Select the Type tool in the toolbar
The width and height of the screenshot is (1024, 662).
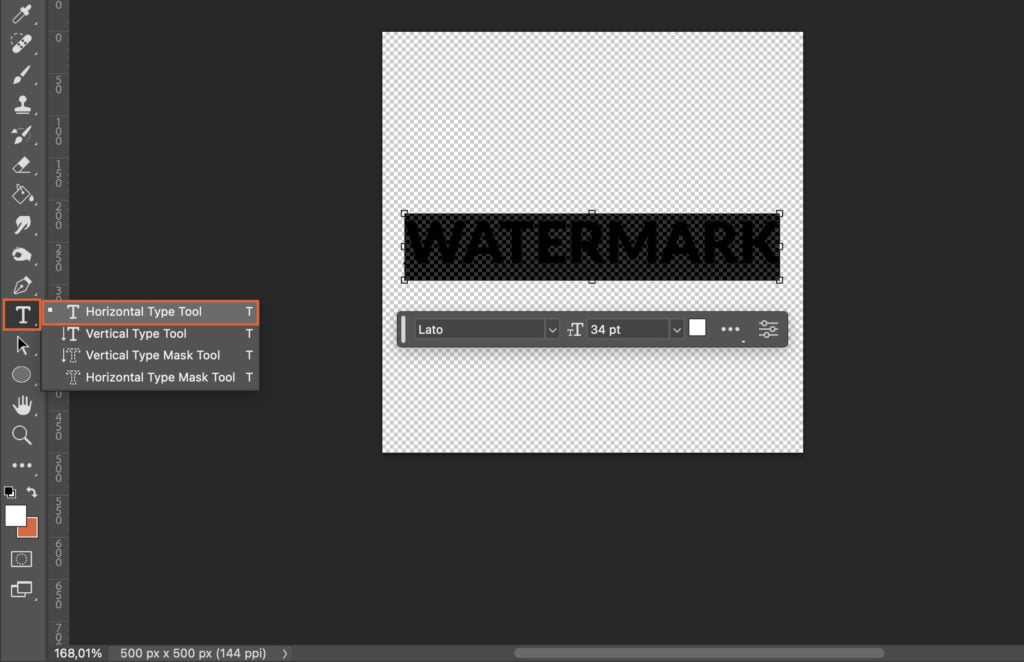pos(23,315)
